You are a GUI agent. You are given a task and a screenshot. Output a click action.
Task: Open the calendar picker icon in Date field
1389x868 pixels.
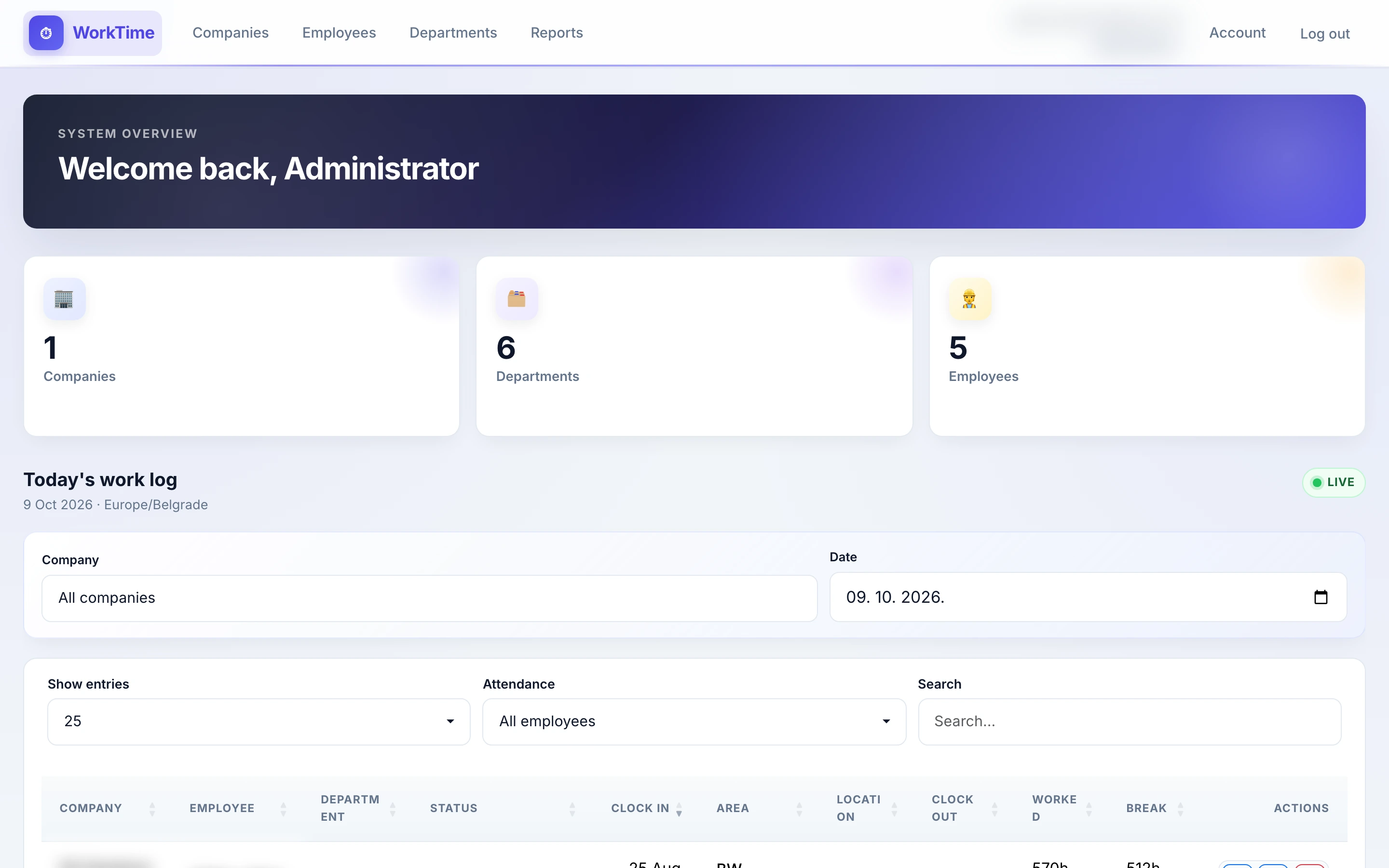point(1321,597)
